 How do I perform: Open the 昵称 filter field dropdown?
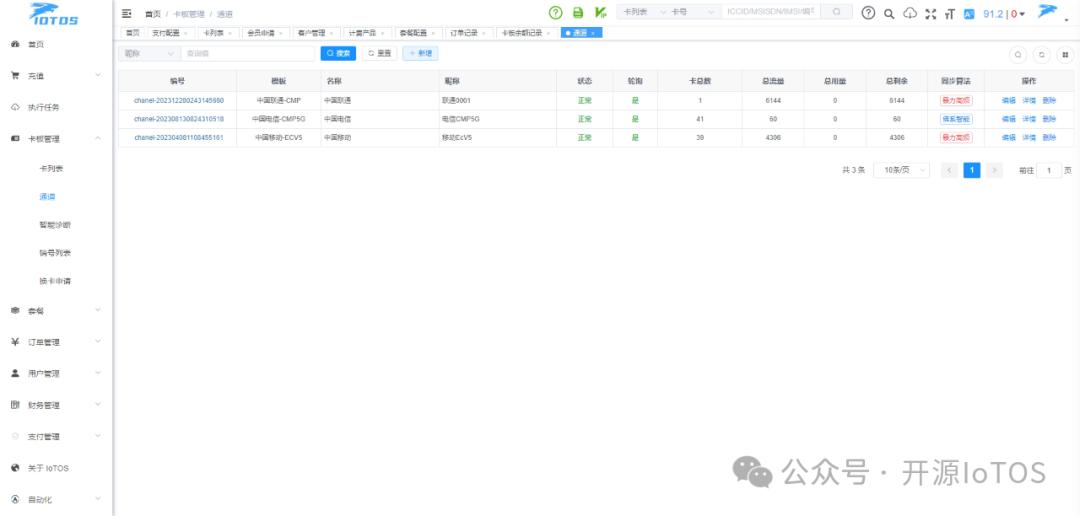tap(149, 54)
